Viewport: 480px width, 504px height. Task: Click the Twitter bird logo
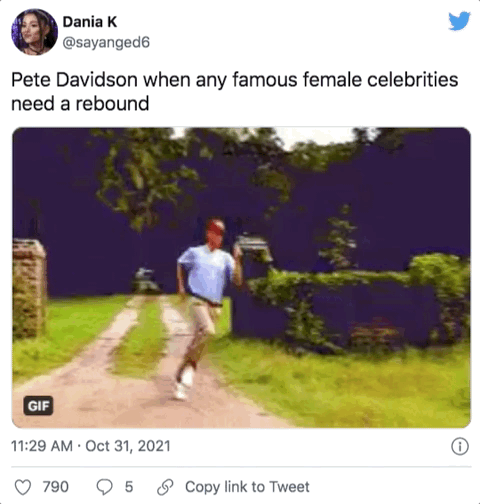(x=459, y=21)
